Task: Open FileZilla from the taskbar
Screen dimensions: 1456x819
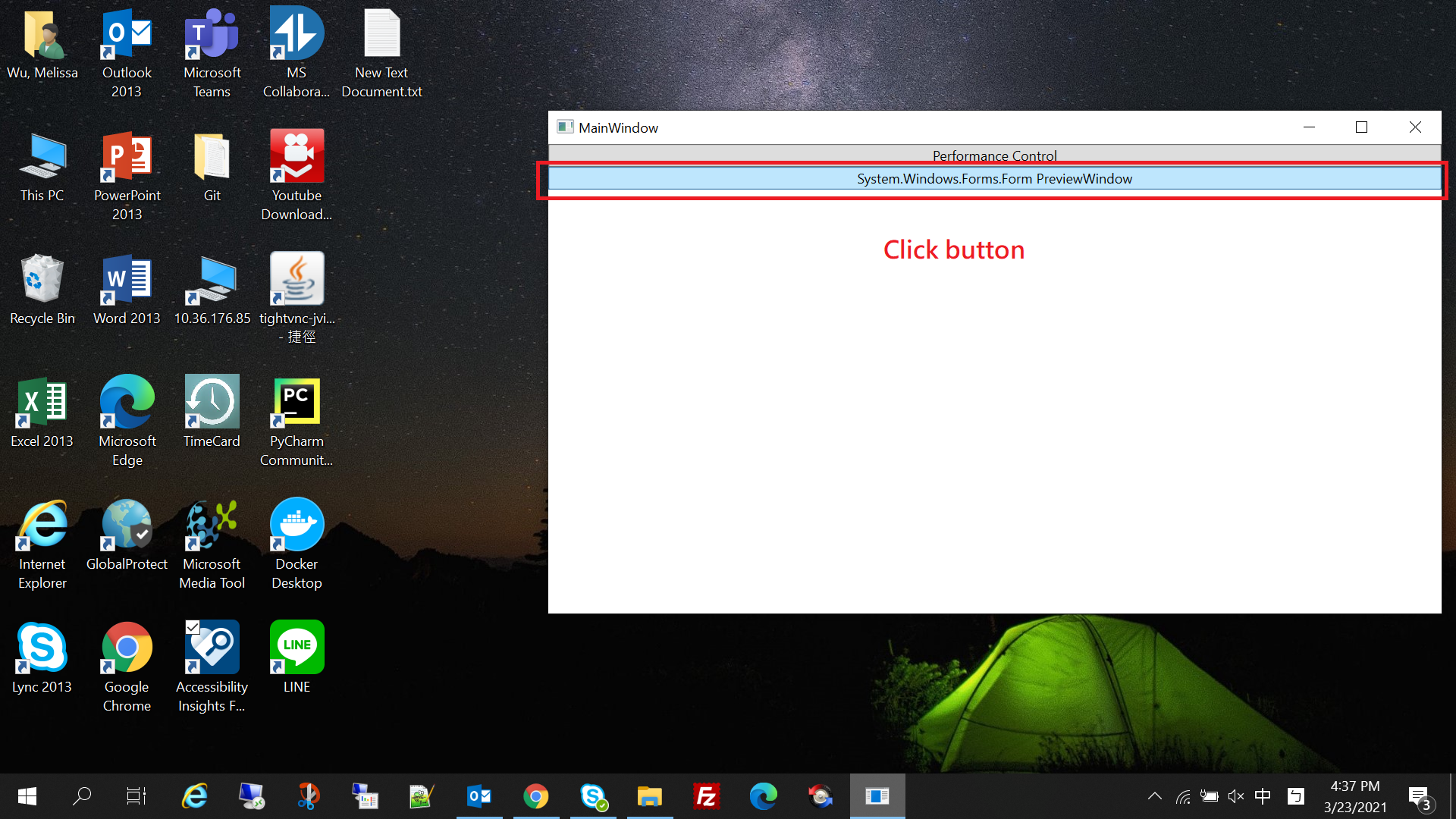Action: coord(706,796)
